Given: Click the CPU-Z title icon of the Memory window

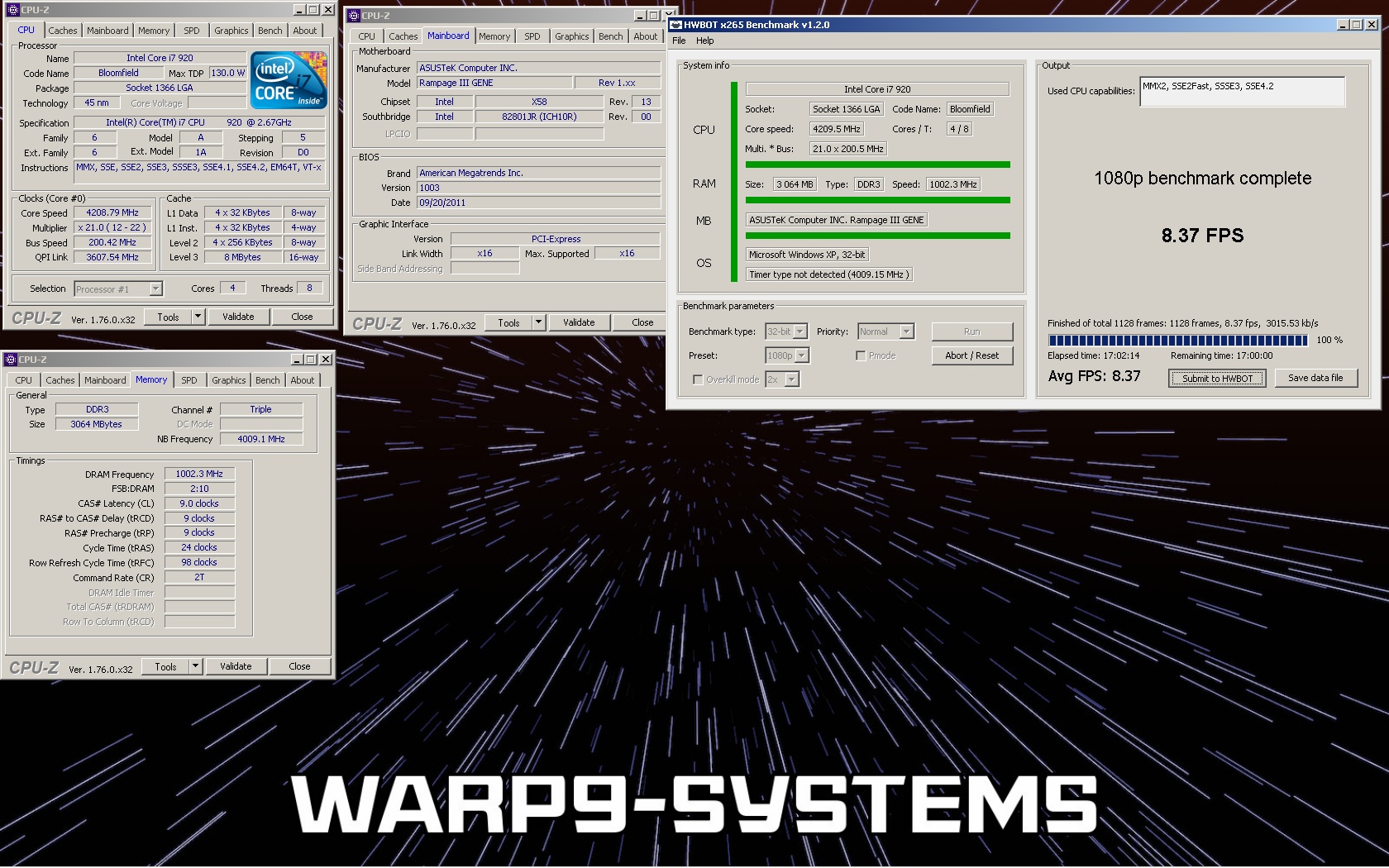Looking at the screenshot, I should click(x=11, y=360).
